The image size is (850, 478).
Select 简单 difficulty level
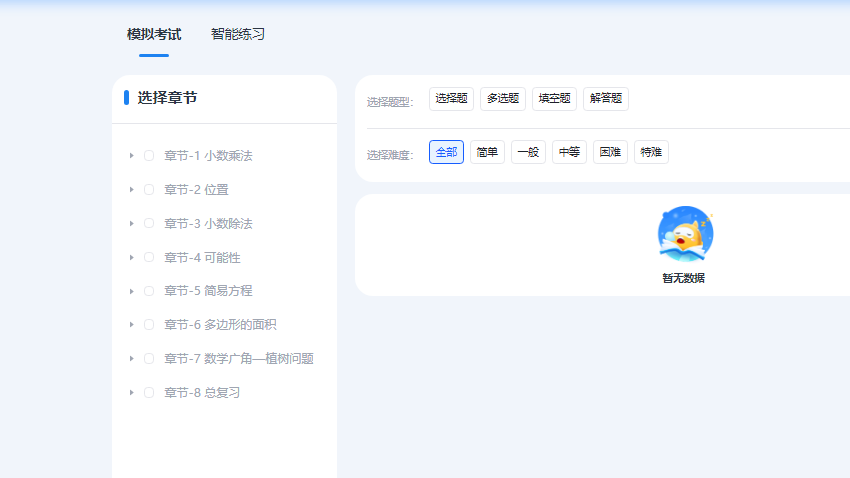(487, 152)
